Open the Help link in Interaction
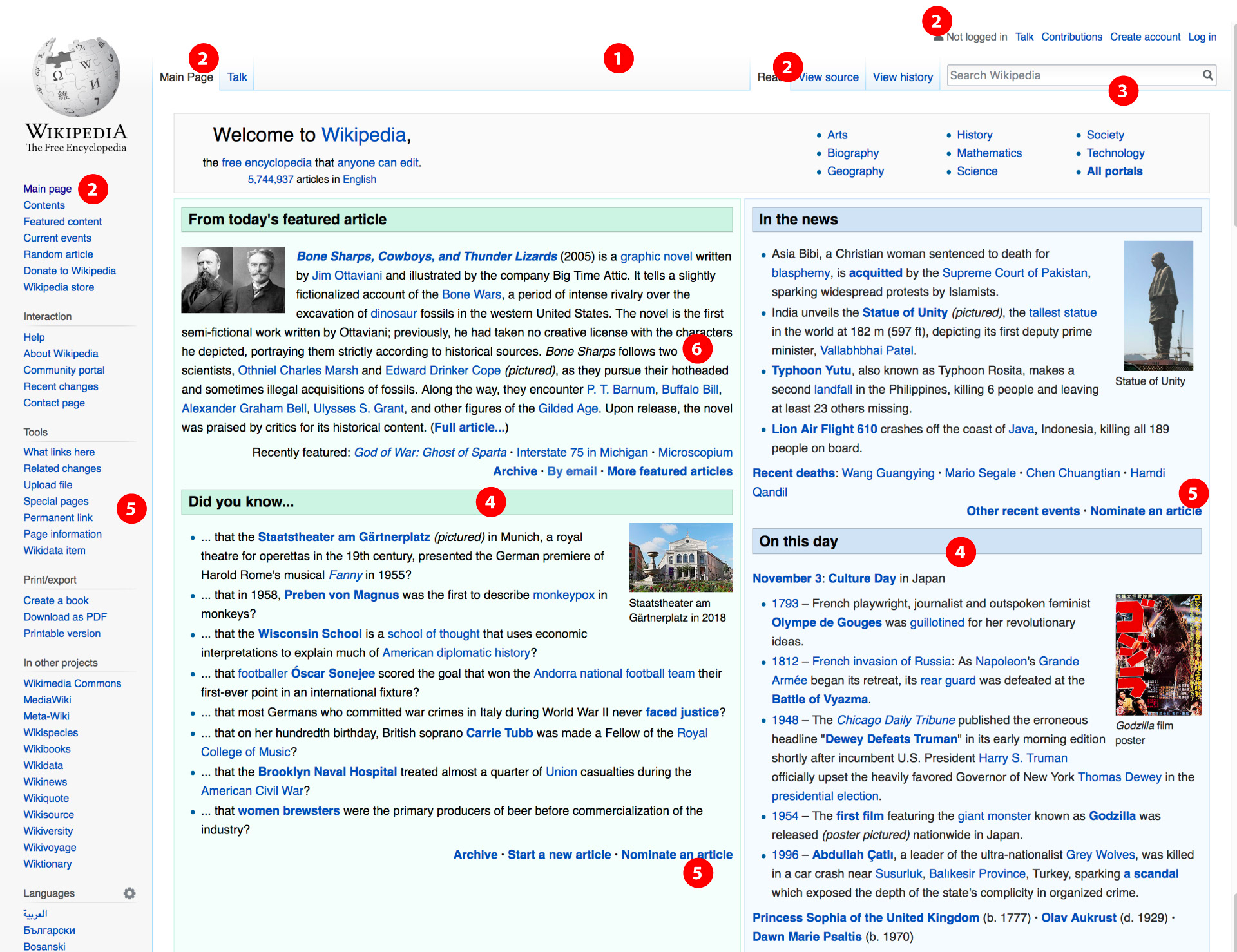The height and width of the screenshot is (952, 1237). (34, 337)
